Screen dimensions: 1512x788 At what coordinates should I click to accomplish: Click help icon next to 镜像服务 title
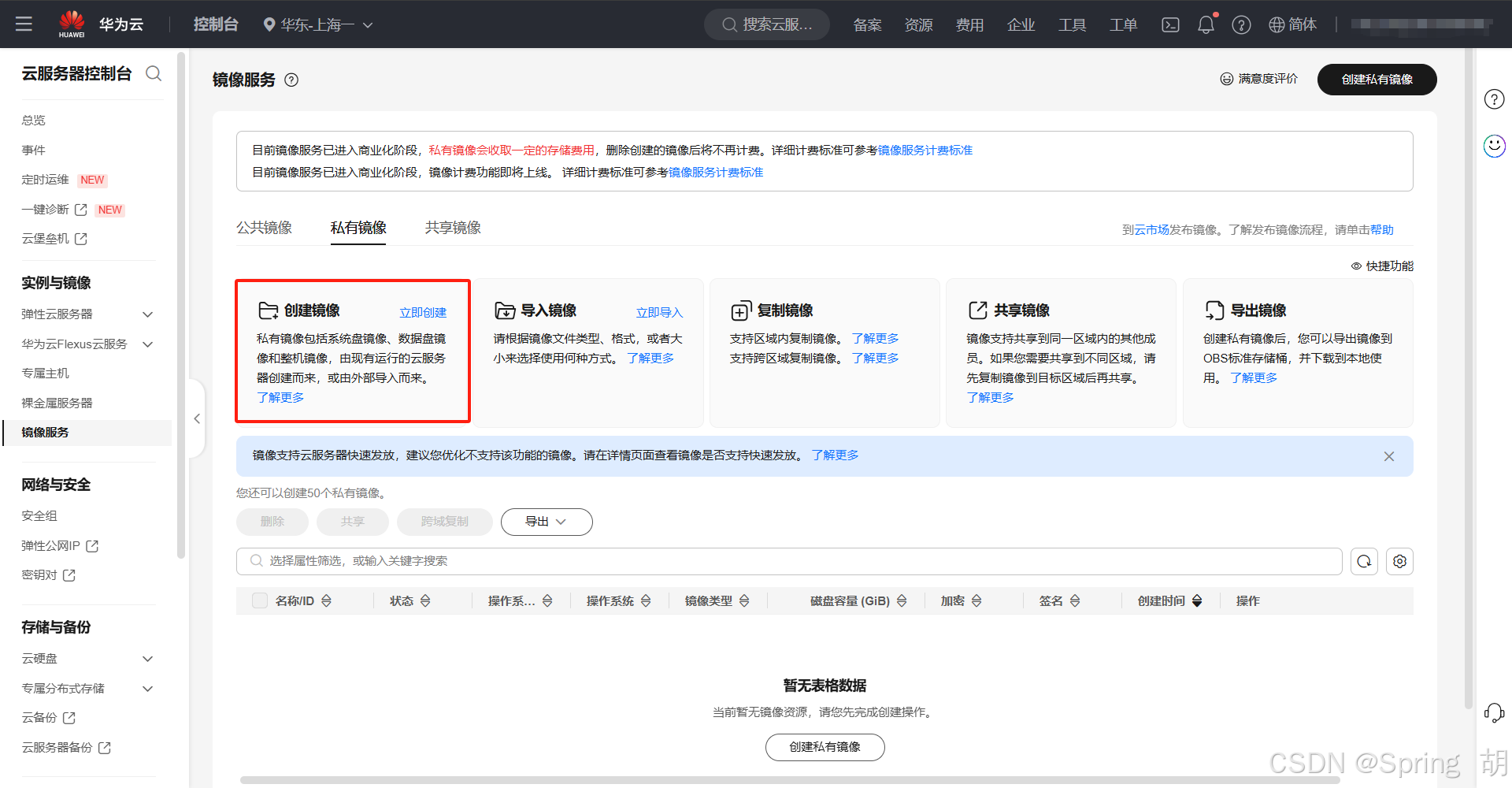point(291,80)
